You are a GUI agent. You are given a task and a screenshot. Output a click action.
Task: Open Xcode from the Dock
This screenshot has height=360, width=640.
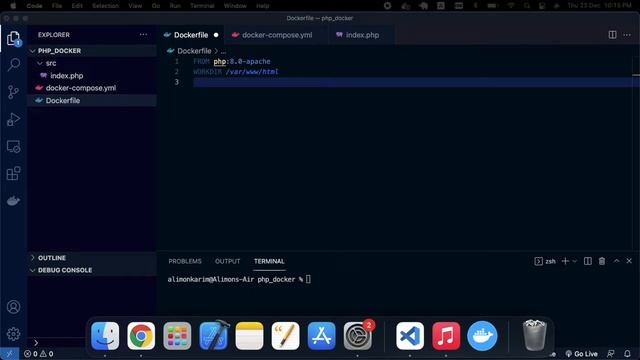pyautogui.click(x=213, y=336)
